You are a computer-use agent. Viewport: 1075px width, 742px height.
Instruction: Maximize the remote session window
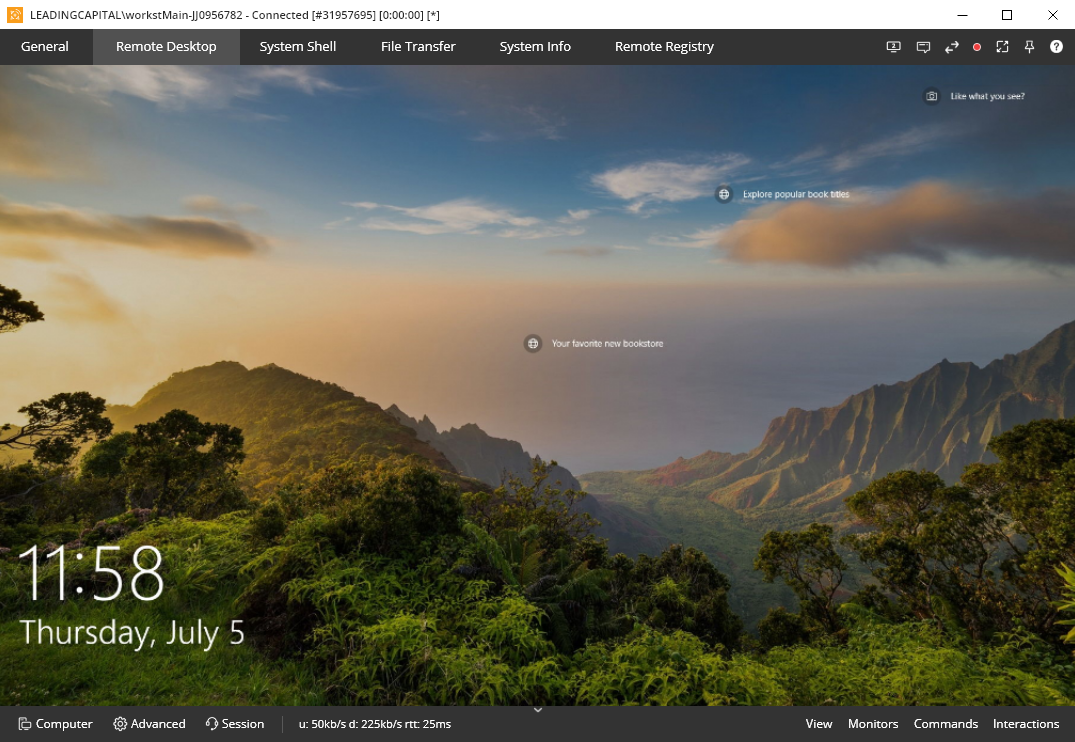click(x=1006, y=14)
